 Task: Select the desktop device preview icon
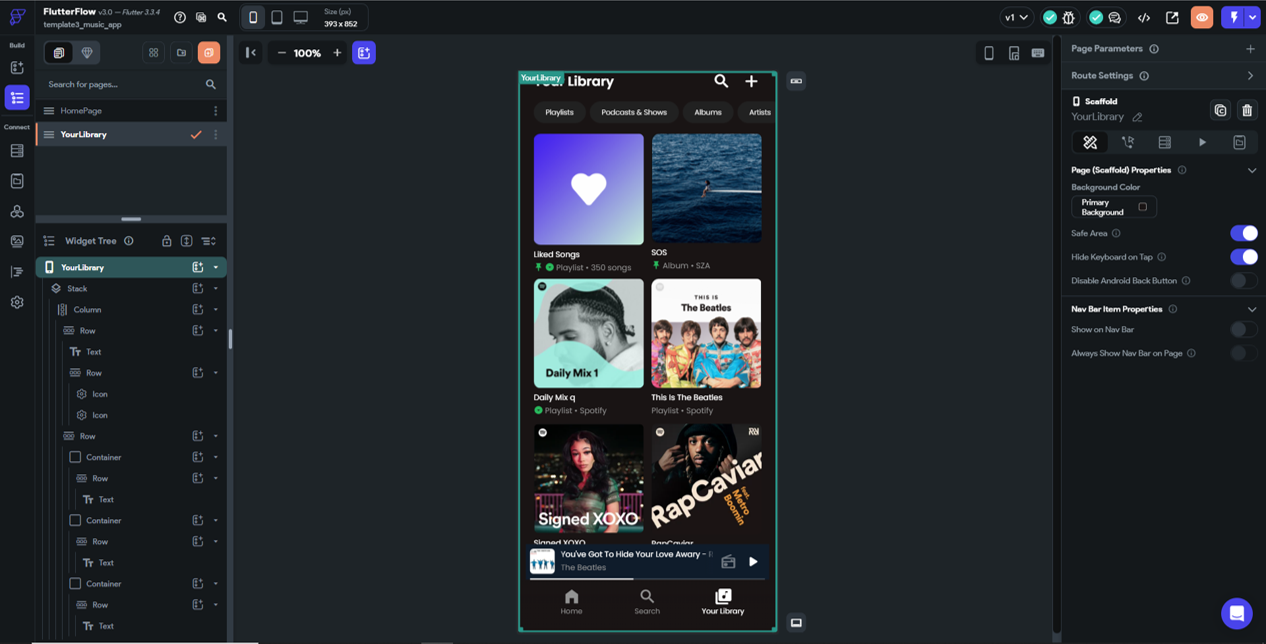pyautogui.click(x=298, y=17)
